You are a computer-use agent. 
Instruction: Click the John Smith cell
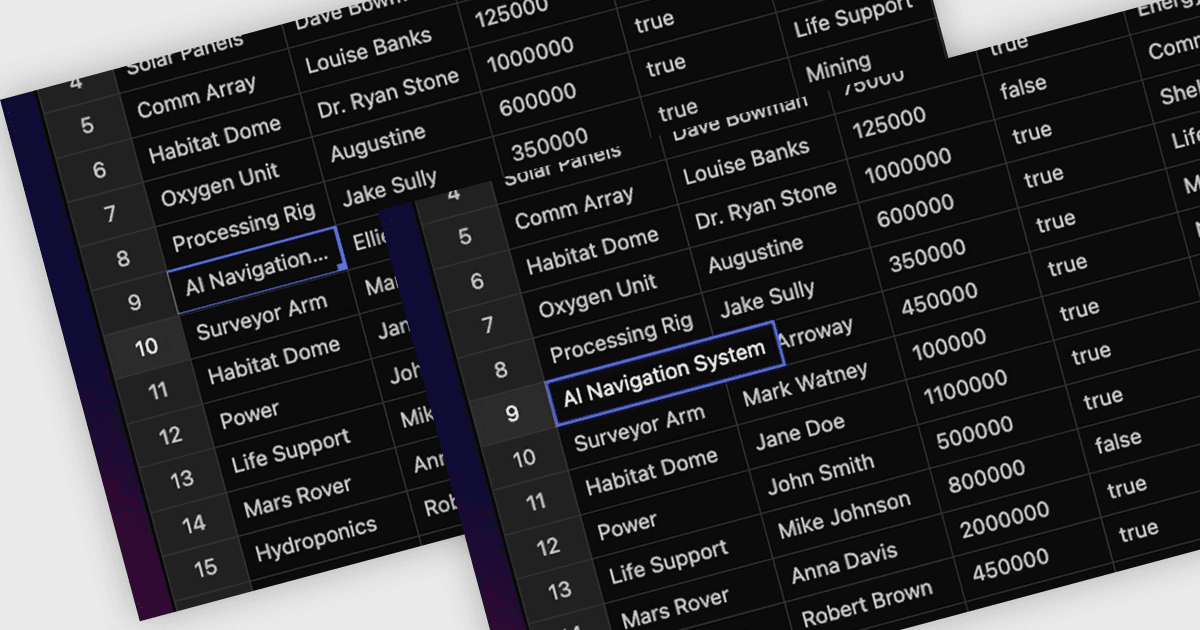coord(821,474)
